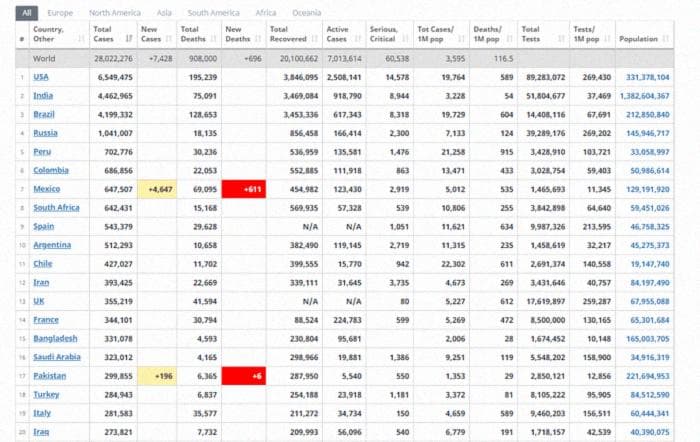
Task: Switch to the Europe tab
Action: (x=60, y=13)
